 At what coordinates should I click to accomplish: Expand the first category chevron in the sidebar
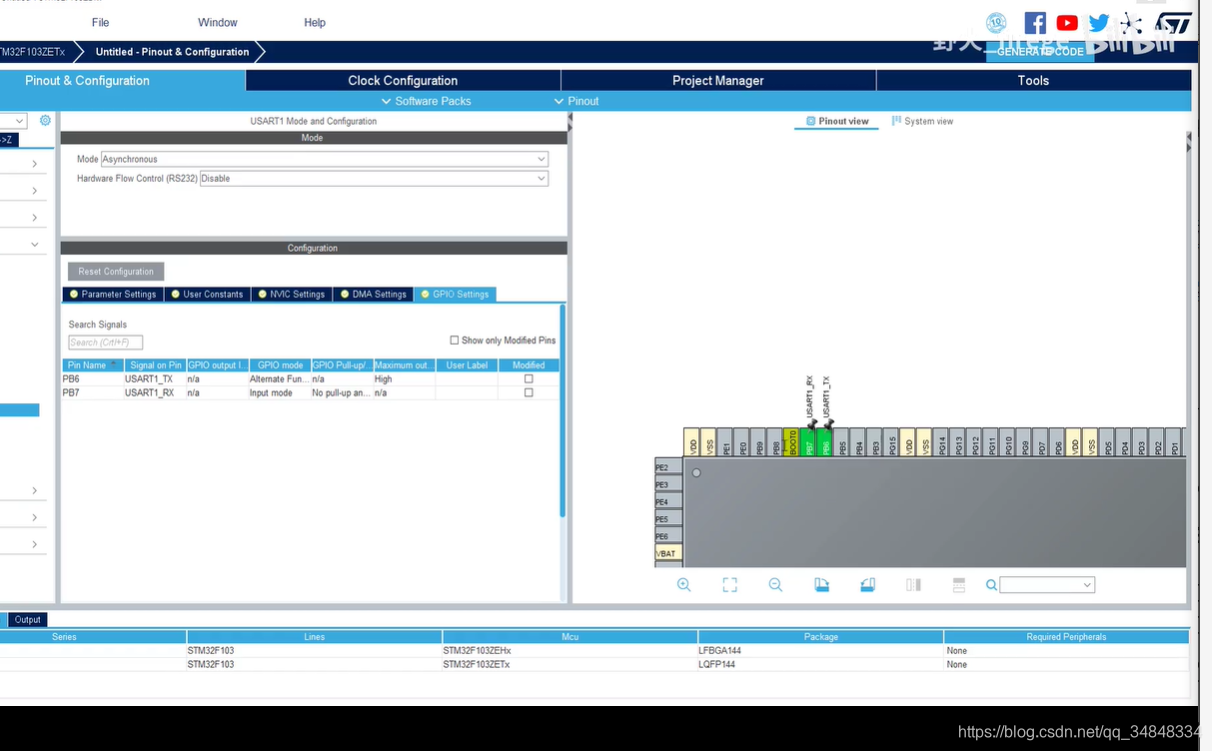(x=34, y=164)
